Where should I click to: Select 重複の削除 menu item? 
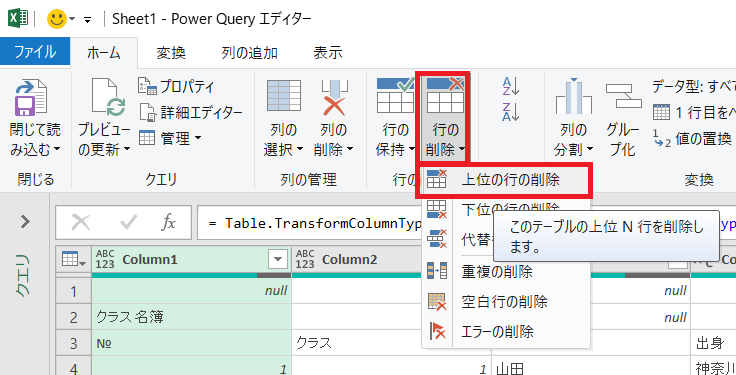click(x=506, y=271)
